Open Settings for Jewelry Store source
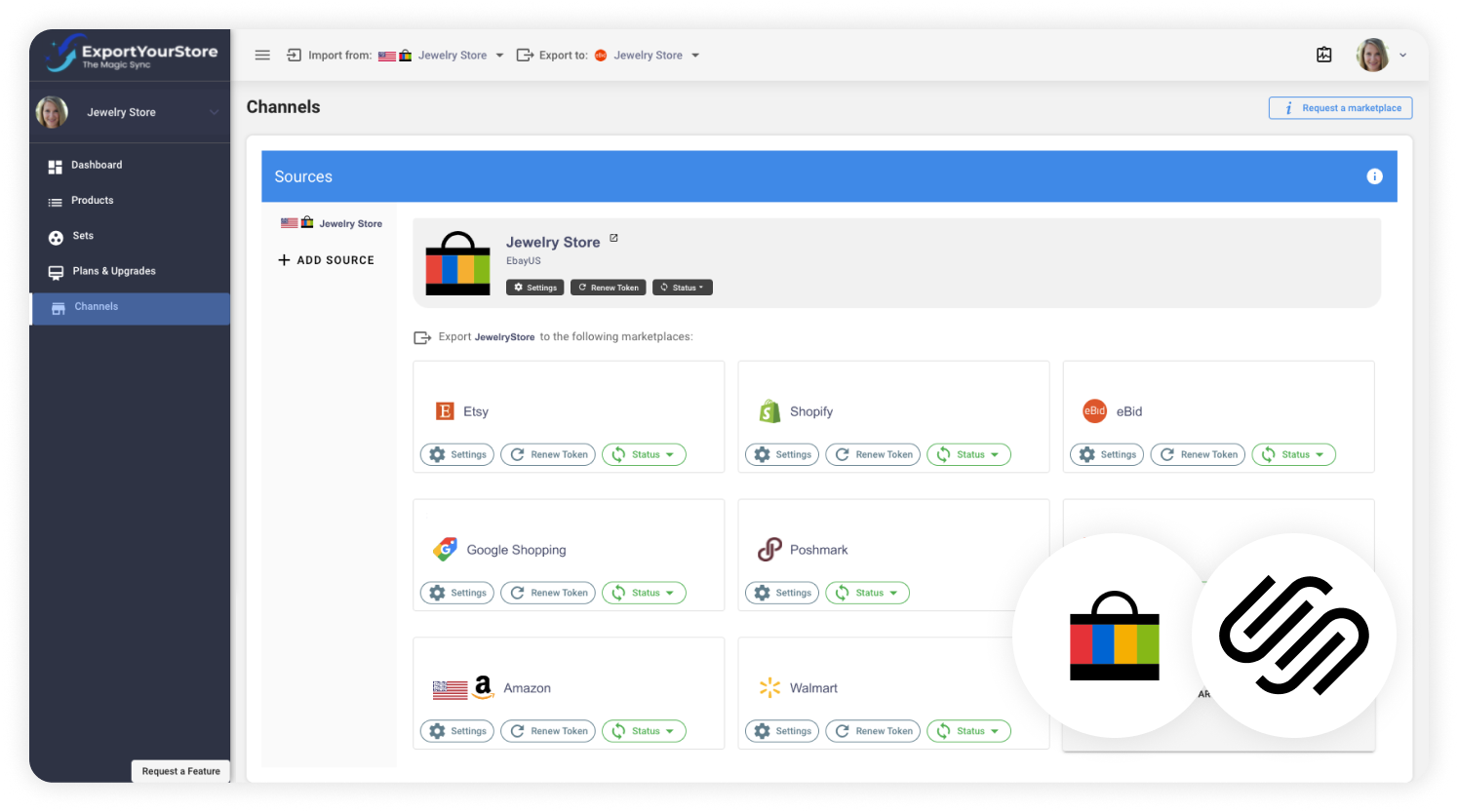 [x=534, y=288]
